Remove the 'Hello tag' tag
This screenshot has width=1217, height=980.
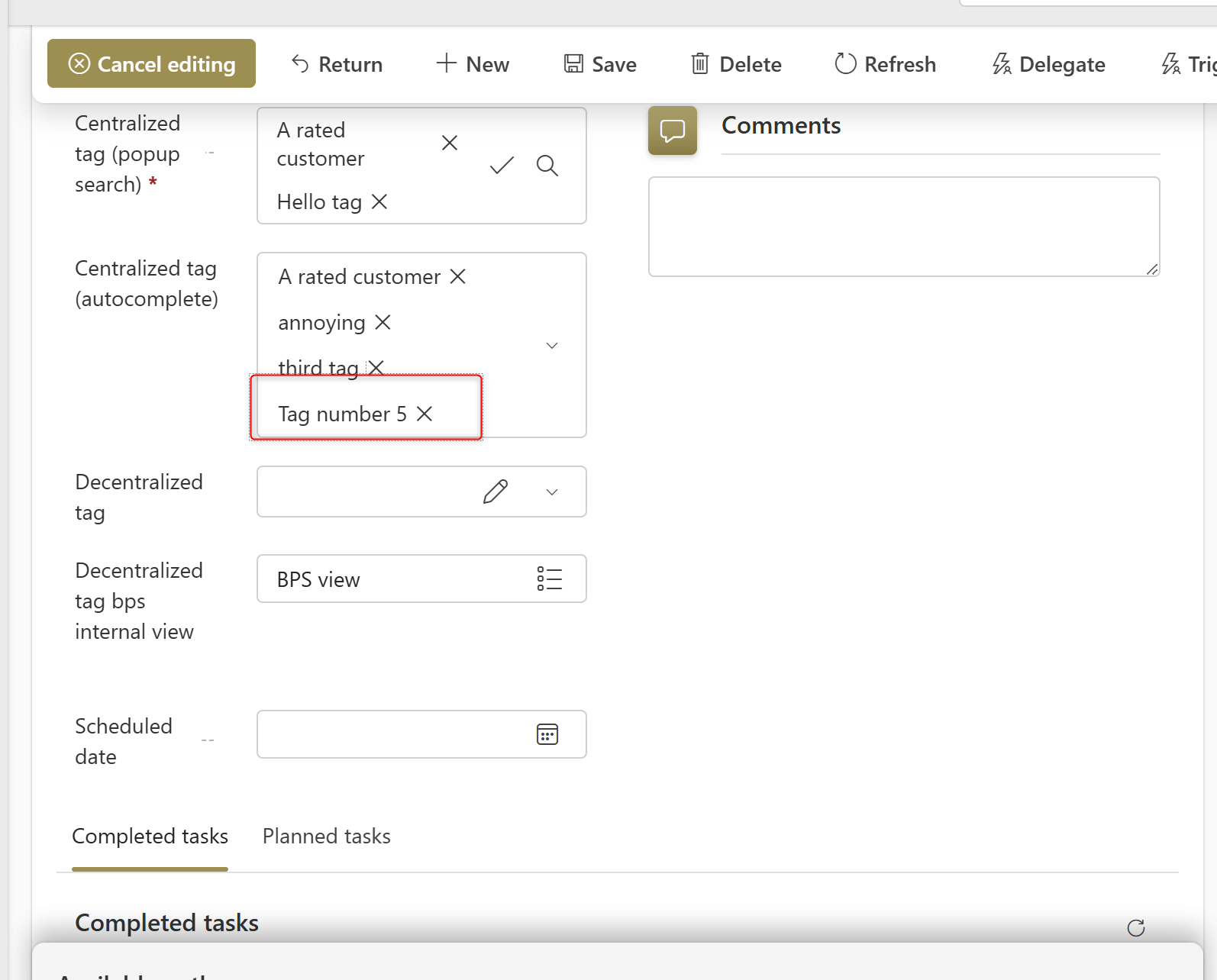[379, 201]
